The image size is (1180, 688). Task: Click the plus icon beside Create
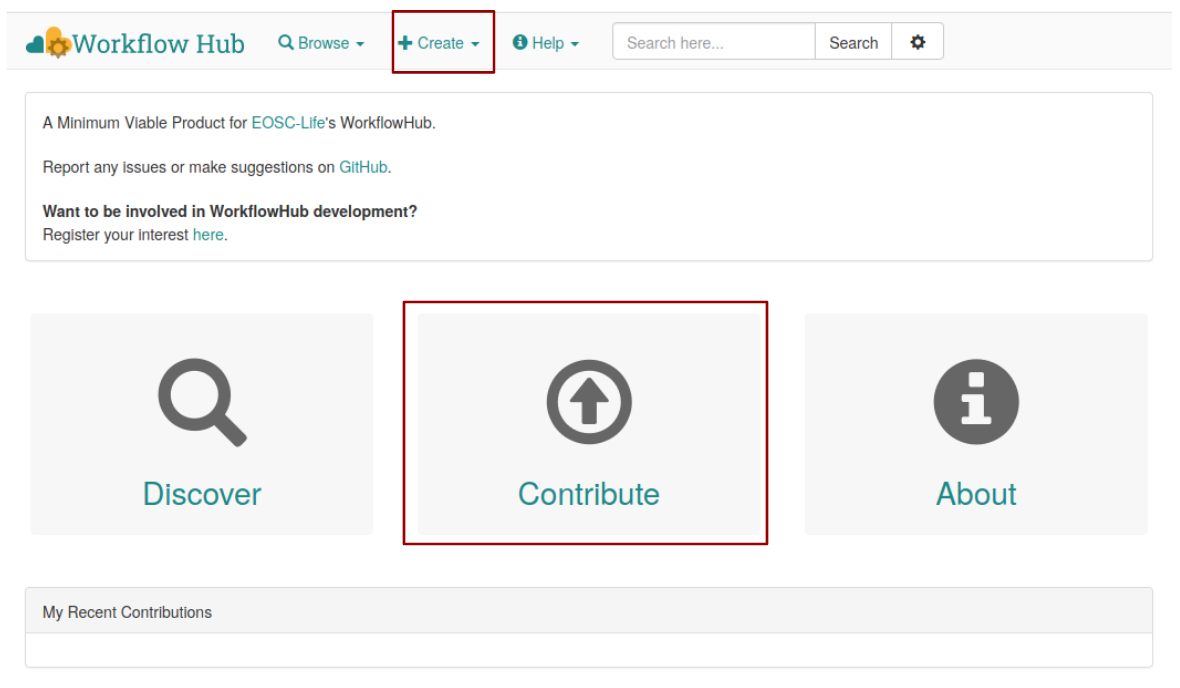(405, 43)
